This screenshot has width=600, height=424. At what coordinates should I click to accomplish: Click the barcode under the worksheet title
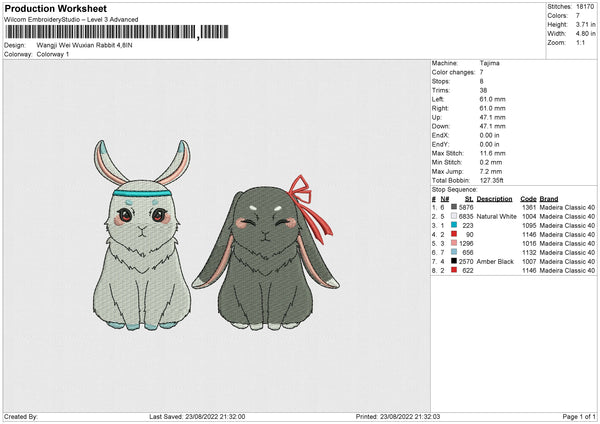coord(117,32)
